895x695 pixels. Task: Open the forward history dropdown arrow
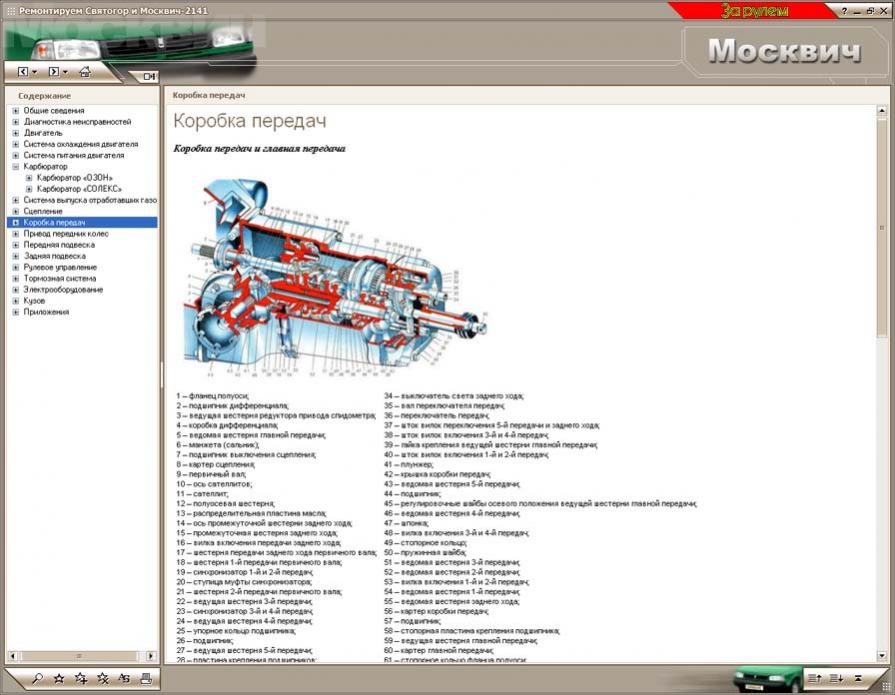[x=65, y=72]
